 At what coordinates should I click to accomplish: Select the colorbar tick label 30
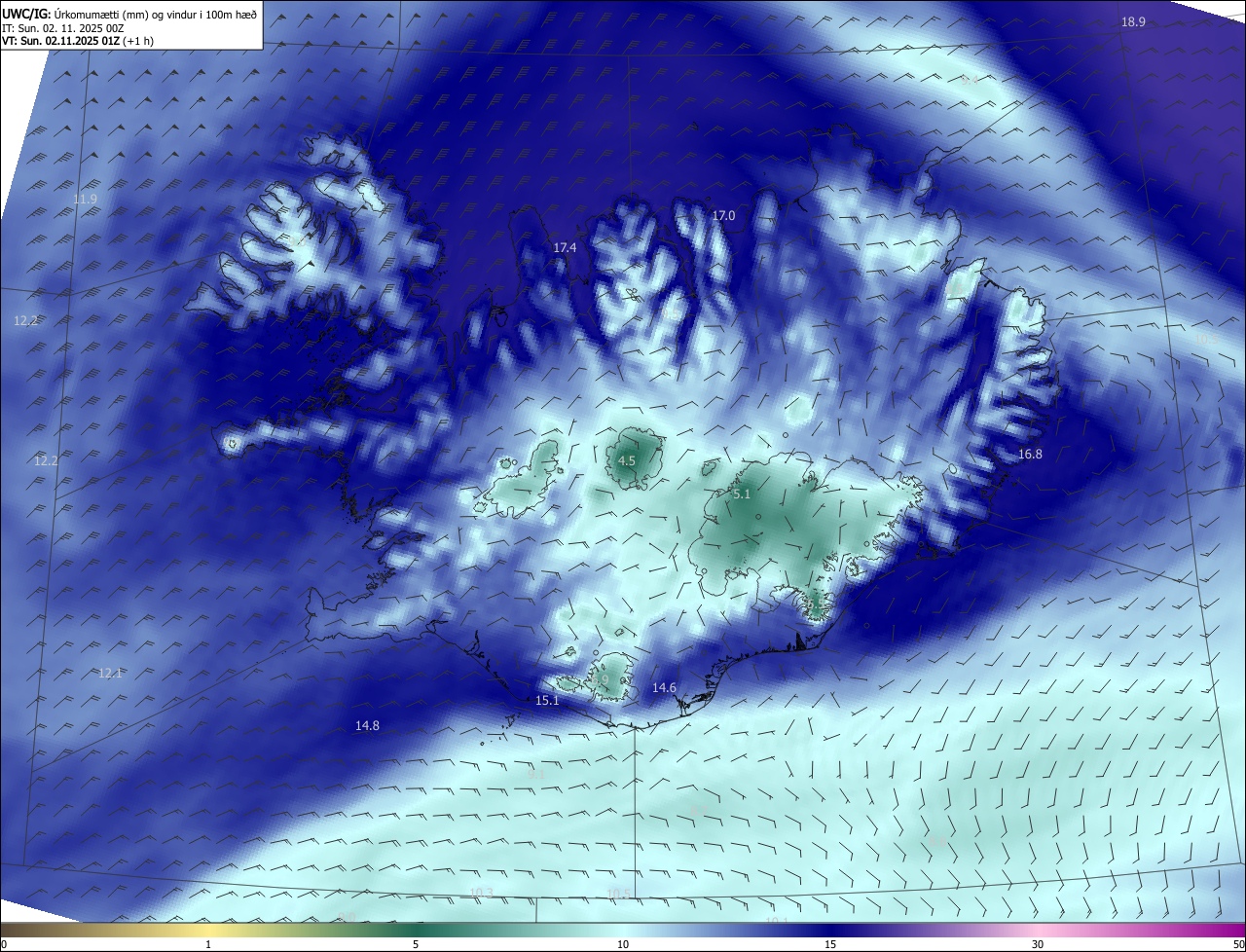[1038, 944]
